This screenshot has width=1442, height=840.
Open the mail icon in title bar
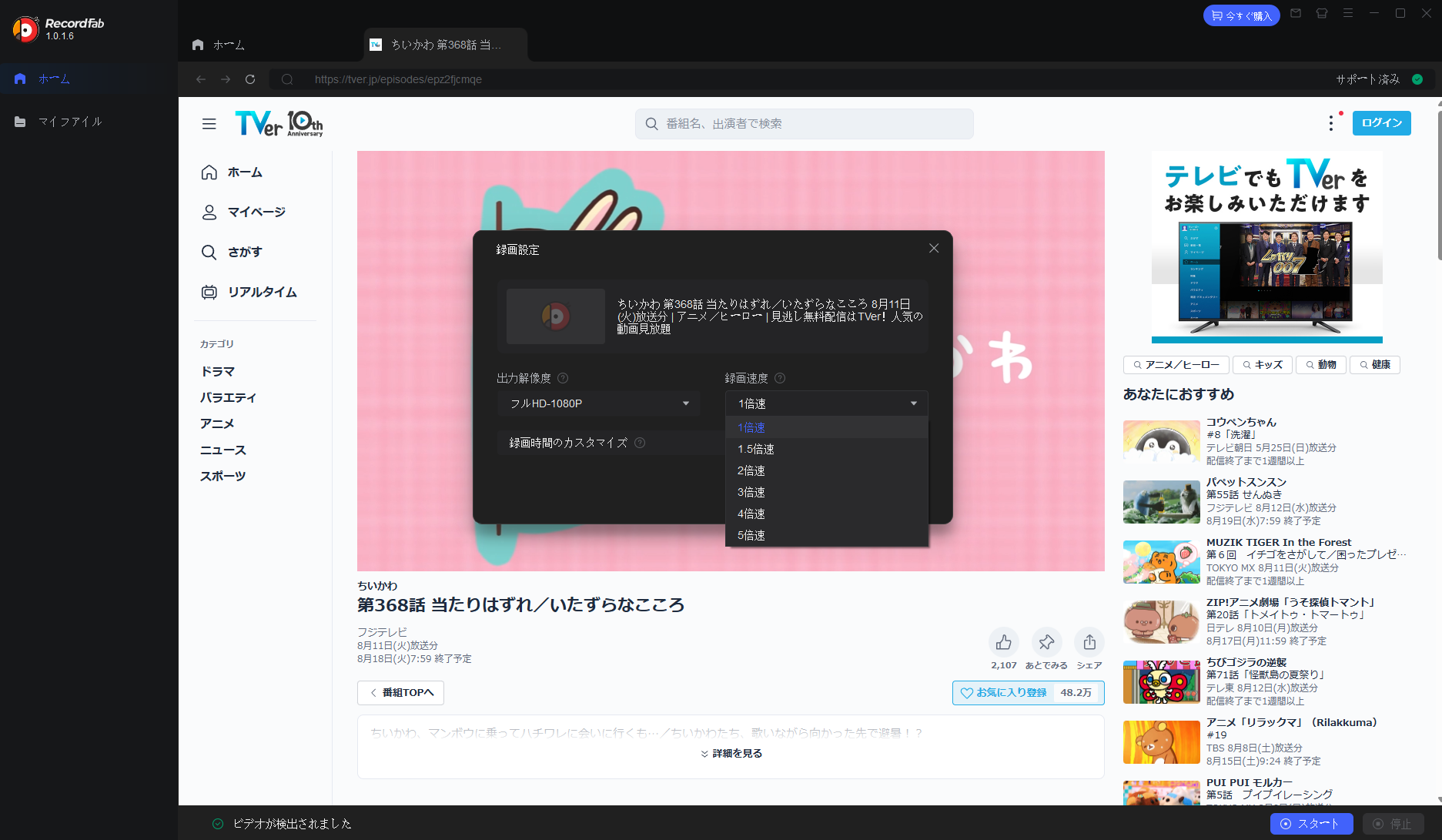(1296, 14)
